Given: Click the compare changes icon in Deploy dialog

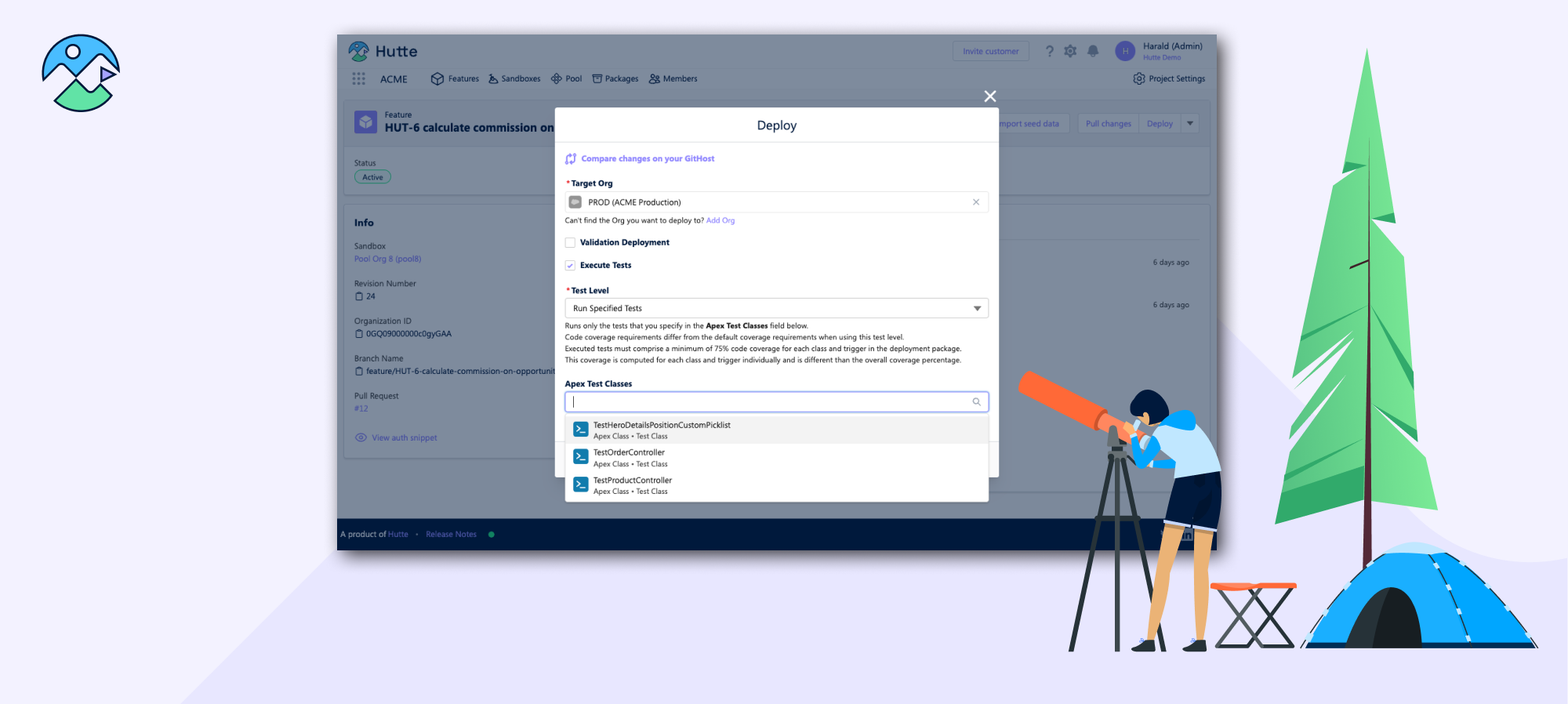Looking at the screenshot, I should tap(571, 158).
